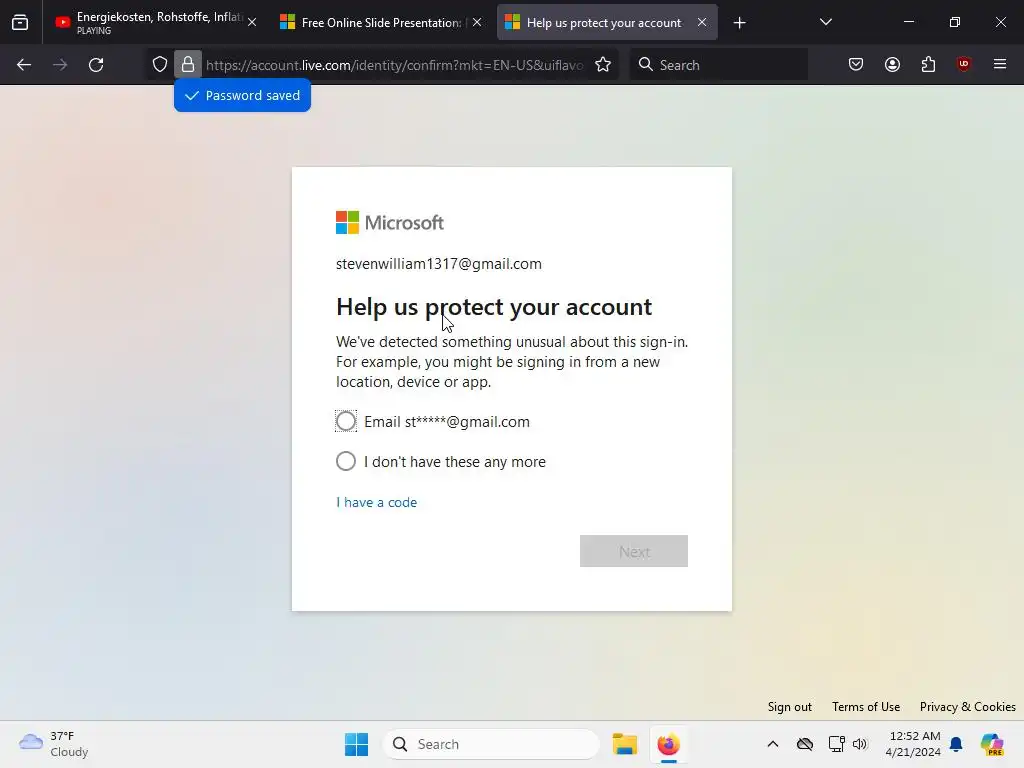The width and height of the screenshot is (1024, 768).
Task: Launch Copilot preview from the taskbar
Action: coord(992,744)
